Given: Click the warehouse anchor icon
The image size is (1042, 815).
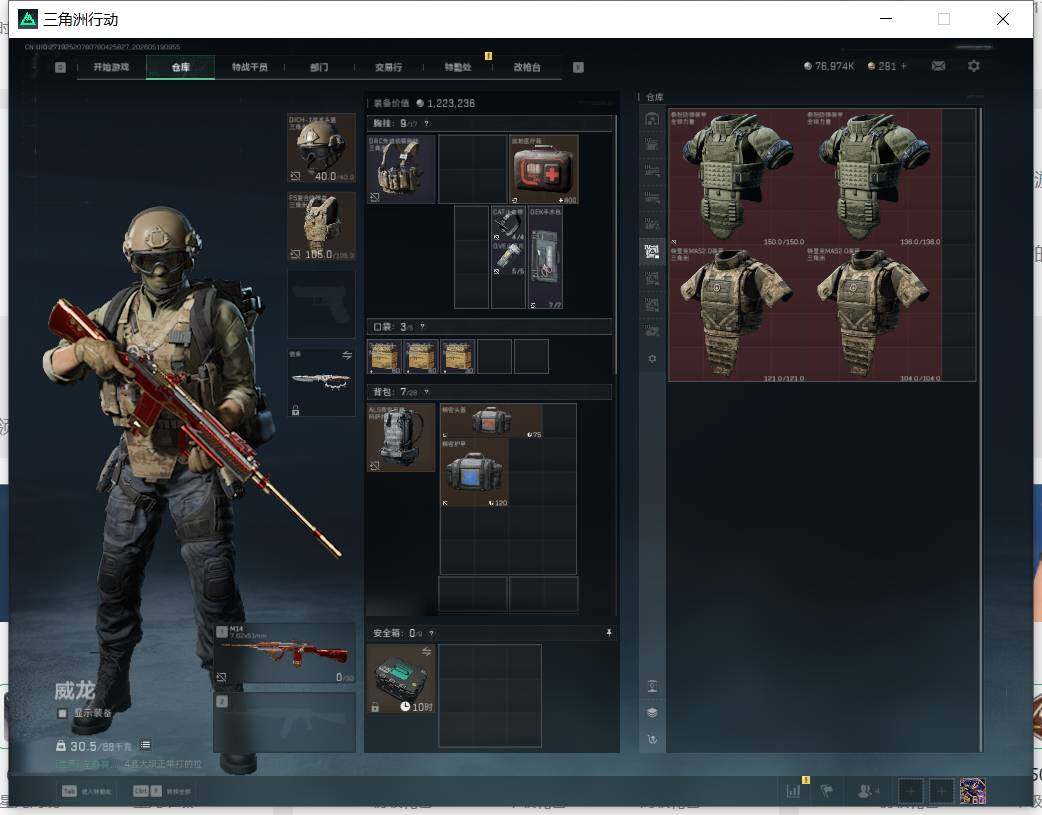Looking at the screenshot, I should 652,739.
